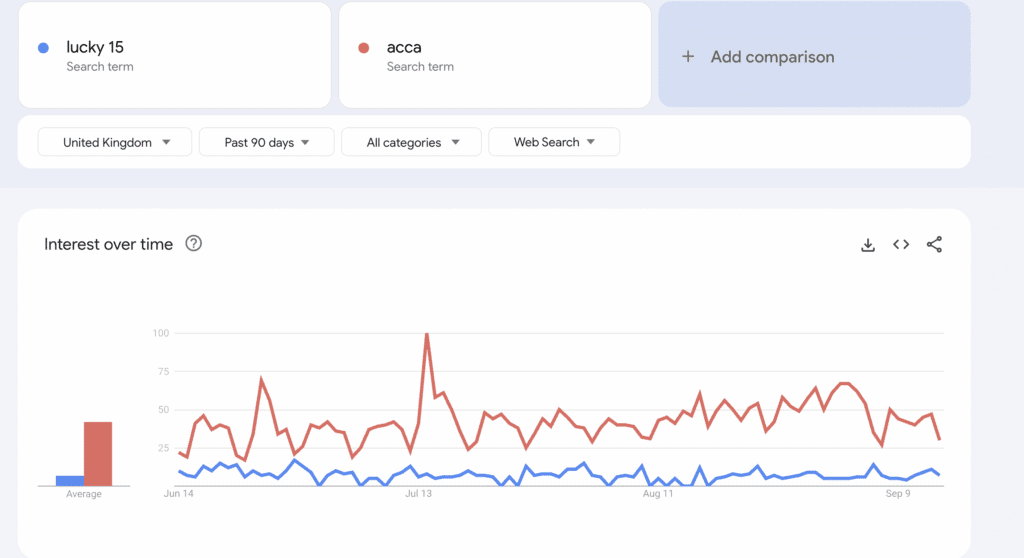Click the plus icon in Add comparison

[688, 57]
